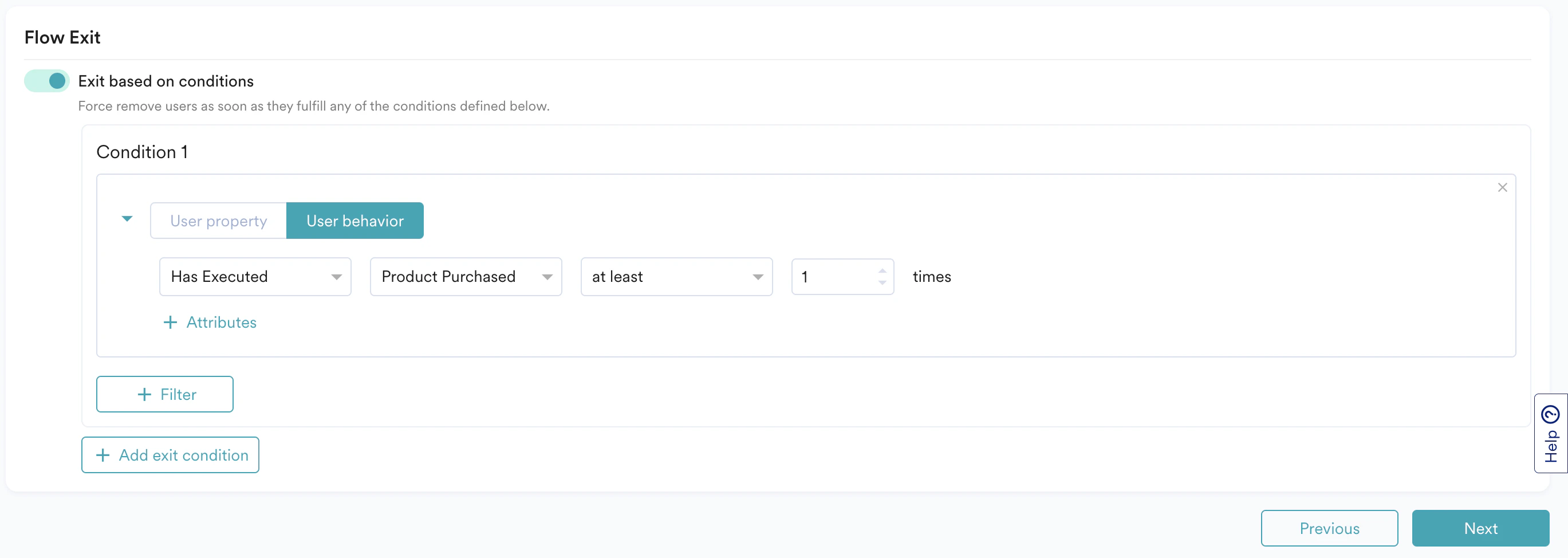Image resolution: width=1568 pixels, height=558 pixels.
Task: Click the chevron on at least dropdown
Action: click(757, 277)
